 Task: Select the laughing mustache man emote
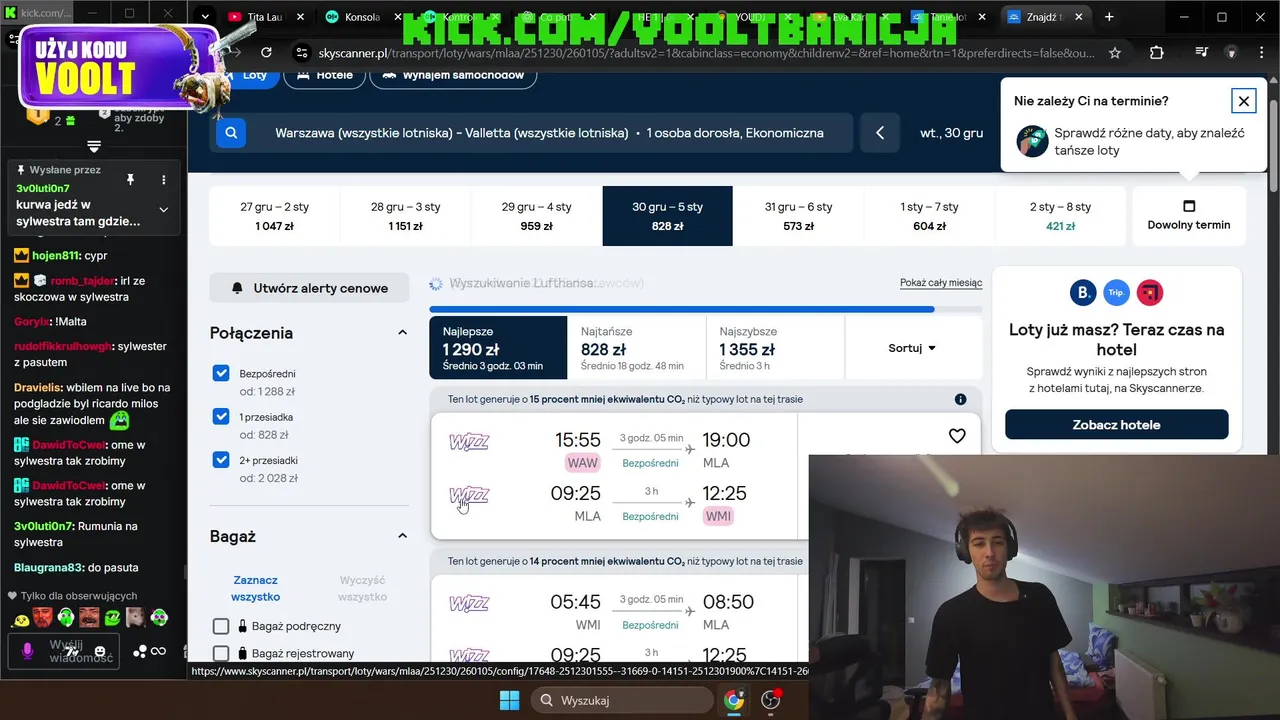89,618
